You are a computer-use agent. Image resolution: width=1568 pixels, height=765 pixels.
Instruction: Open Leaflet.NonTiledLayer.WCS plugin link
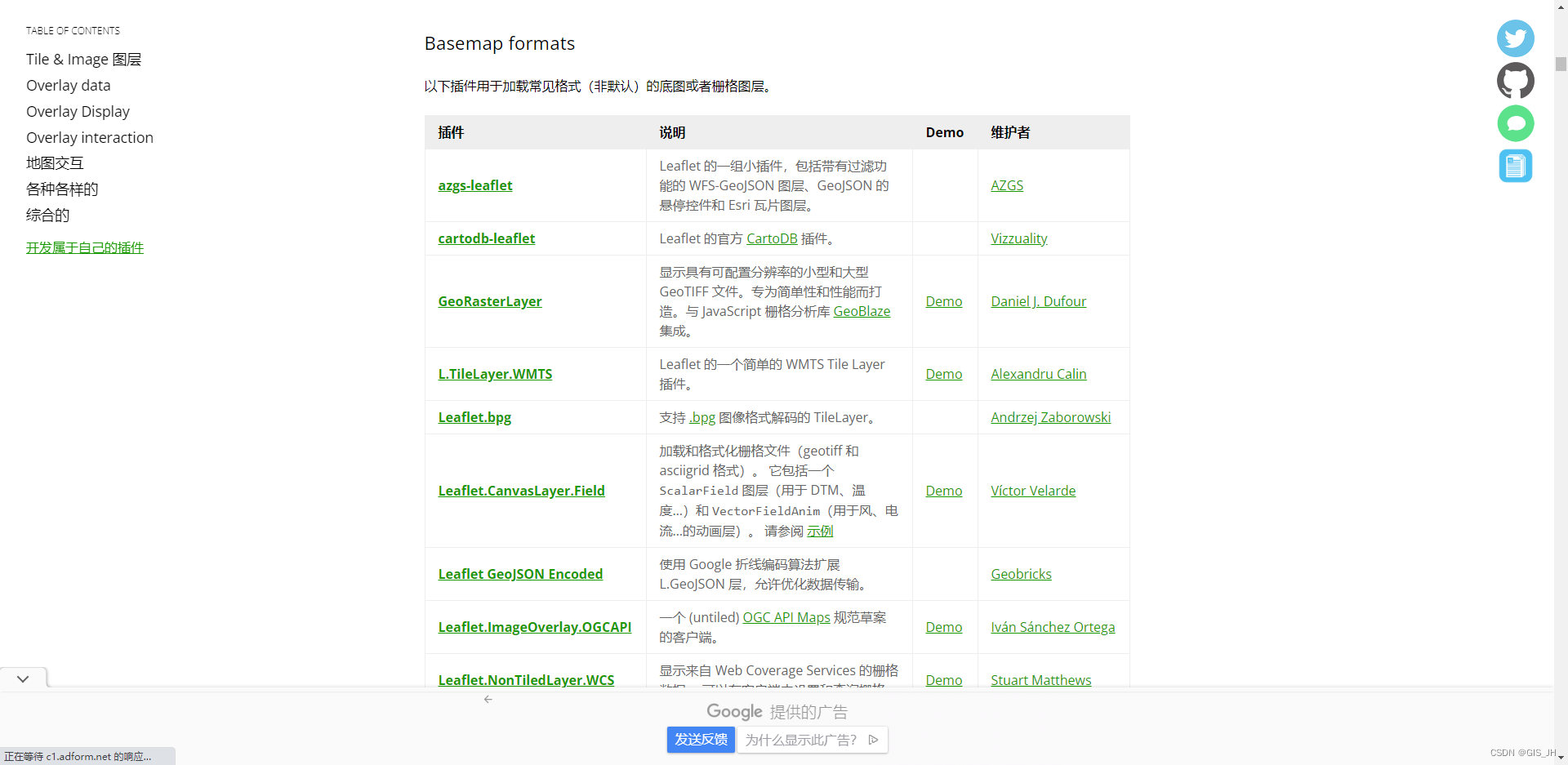(x=526, y=680)
